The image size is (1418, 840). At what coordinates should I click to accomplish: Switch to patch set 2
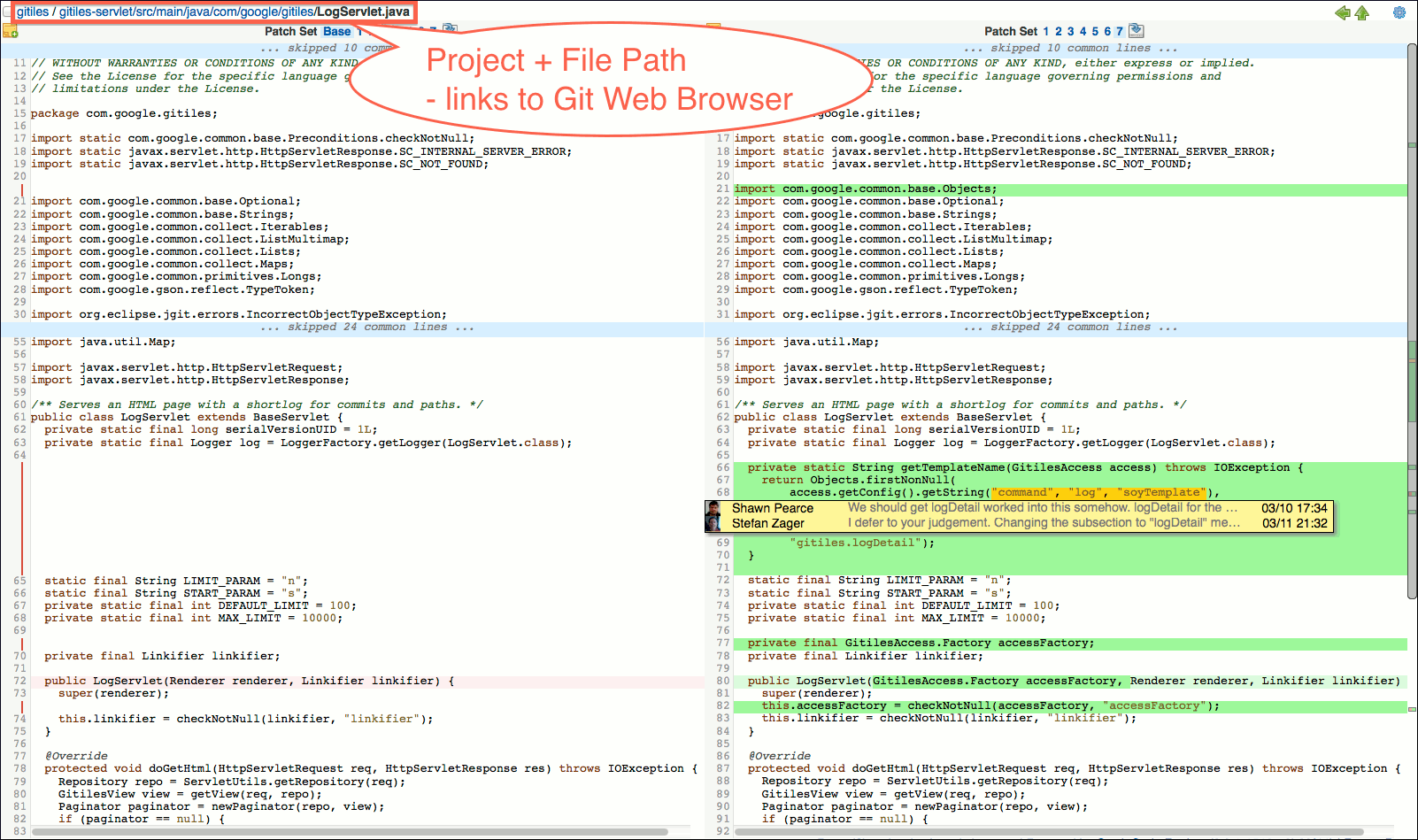tap(1057, 30)
